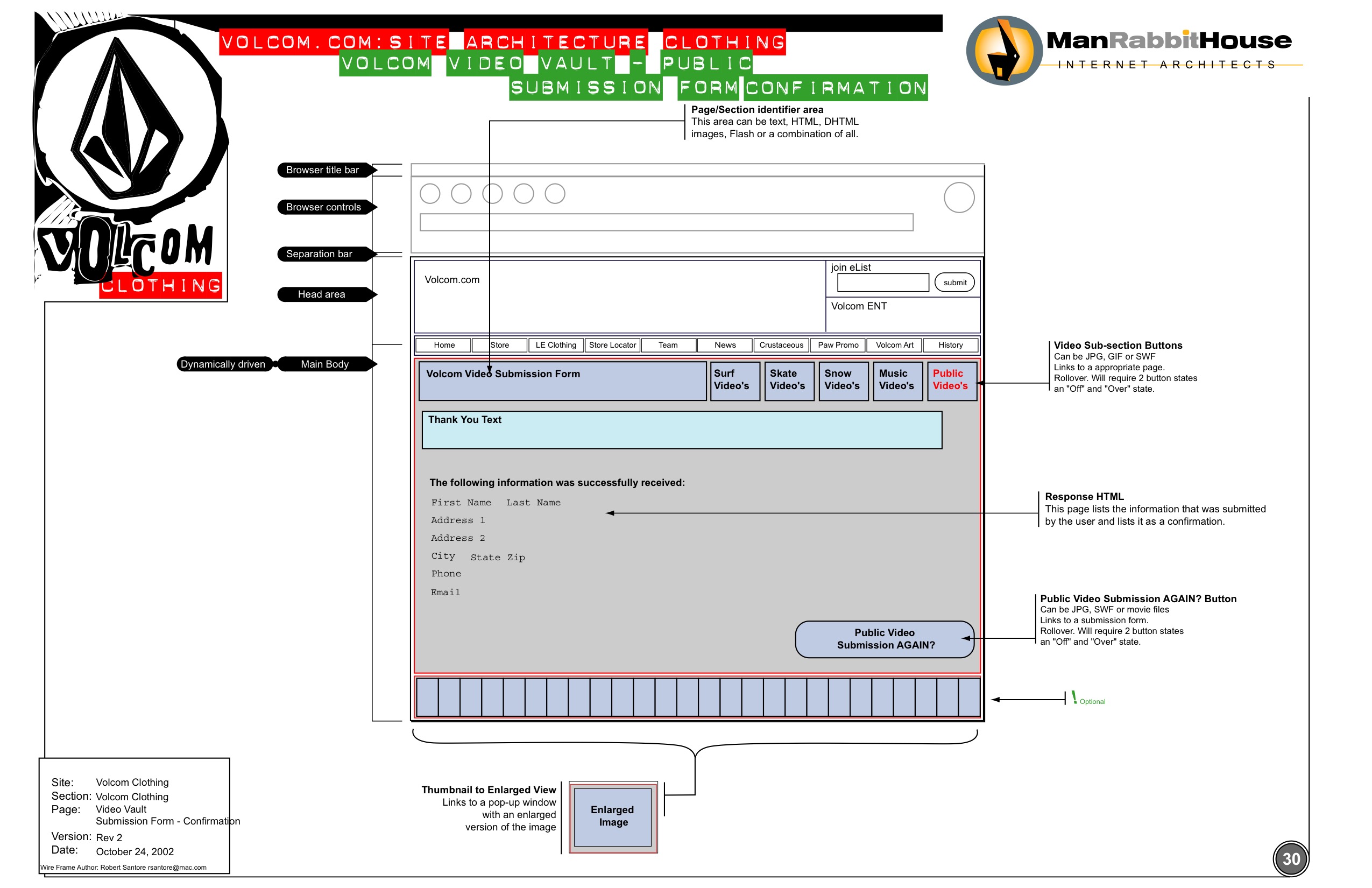Open the Store Locator navigation item
This screenshot has height=888, width=1372.
coord(612,345)
